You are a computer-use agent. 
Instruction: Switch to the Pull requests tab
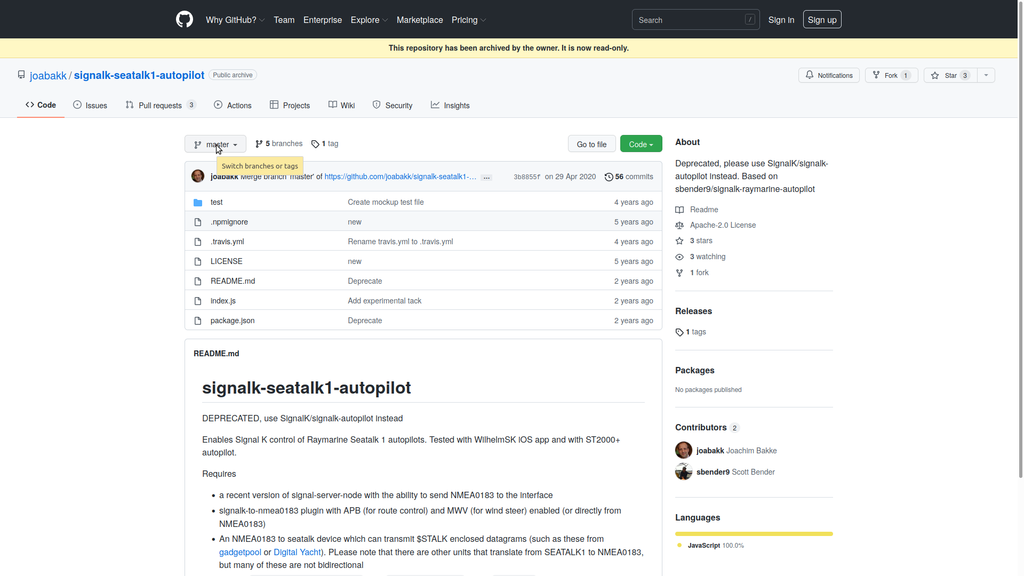pyautogui.click(x=161, y=105)
